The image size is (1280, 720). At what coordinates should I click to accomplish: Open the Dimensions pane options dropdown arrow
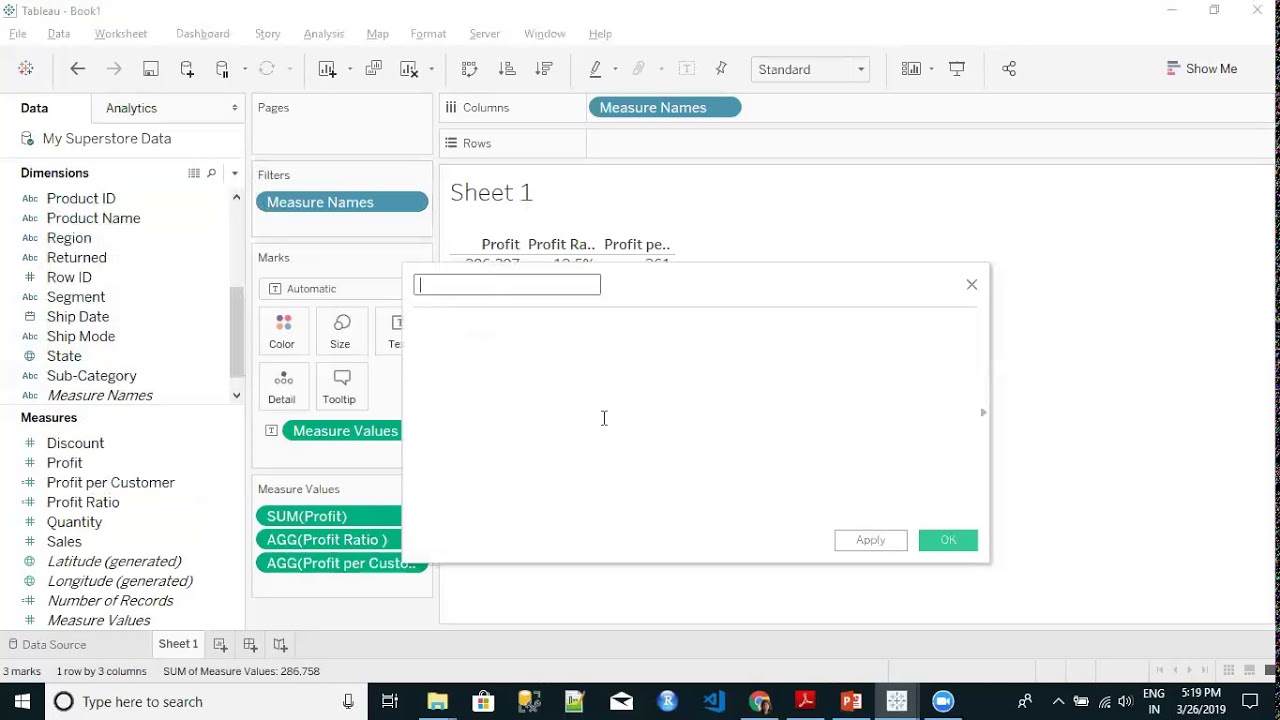tap(235, 173)
